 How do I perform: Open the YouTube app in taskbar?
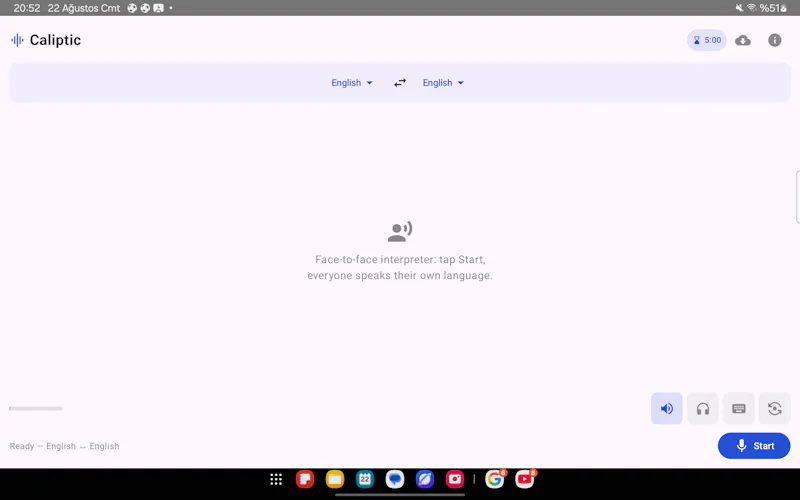(x=524, y=479)
